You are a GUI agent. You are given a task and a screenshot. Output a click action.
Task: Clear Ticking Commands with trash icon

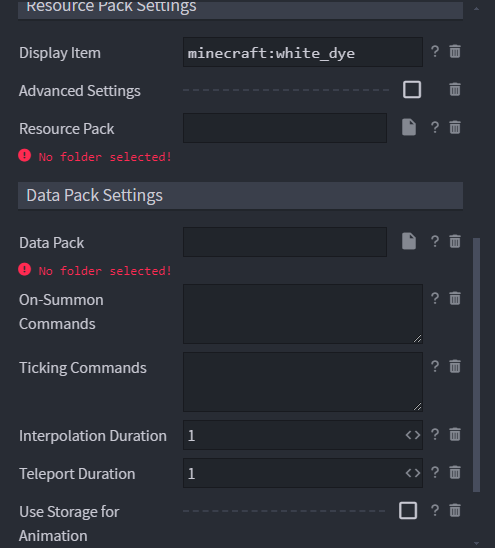[455, 367]
